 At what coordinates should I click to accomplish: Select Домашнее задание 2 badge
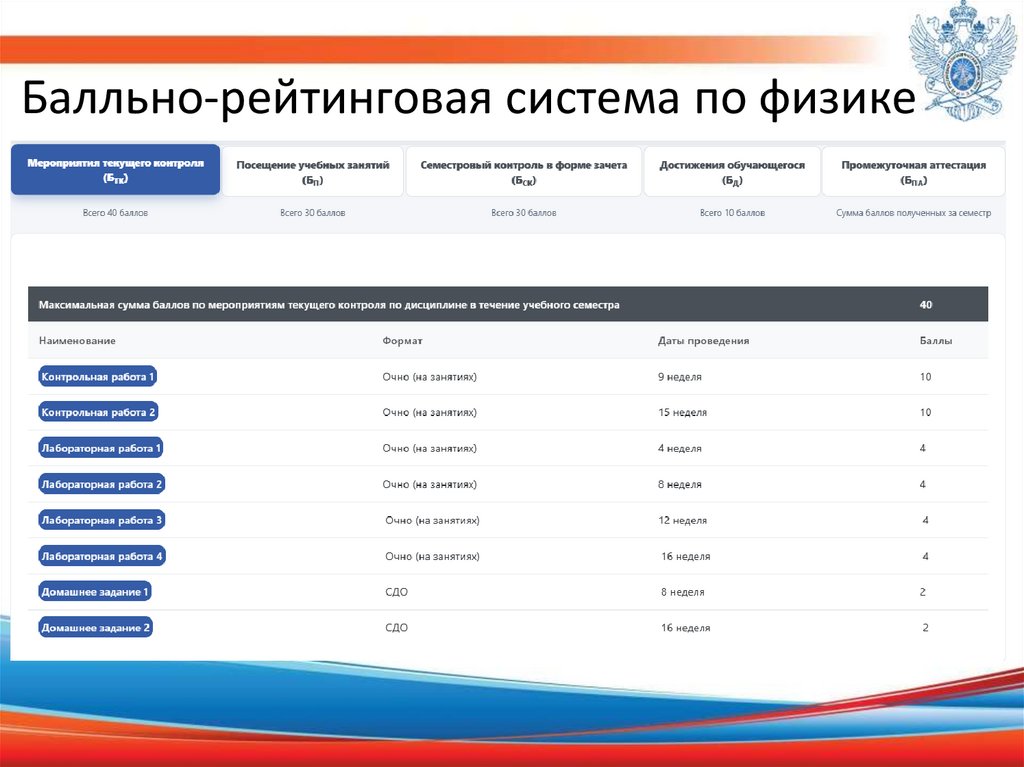pos(95,627)
